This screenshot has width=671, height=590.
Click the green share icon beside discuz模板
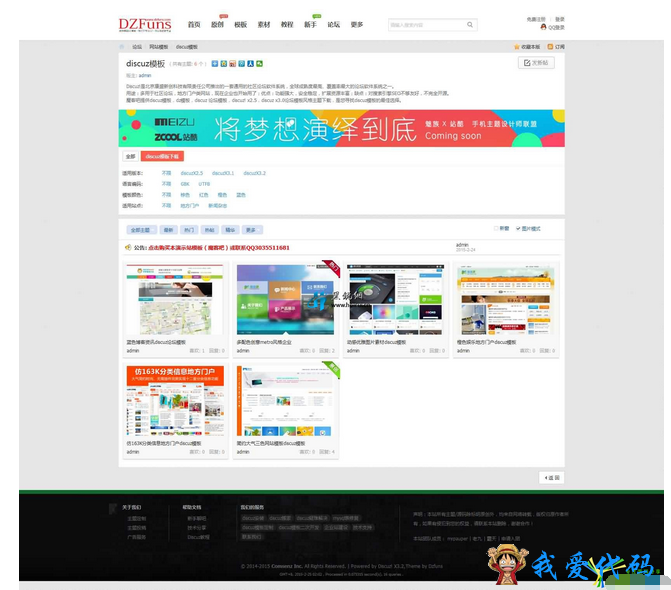pyautogui.click(x=259, y=64)
